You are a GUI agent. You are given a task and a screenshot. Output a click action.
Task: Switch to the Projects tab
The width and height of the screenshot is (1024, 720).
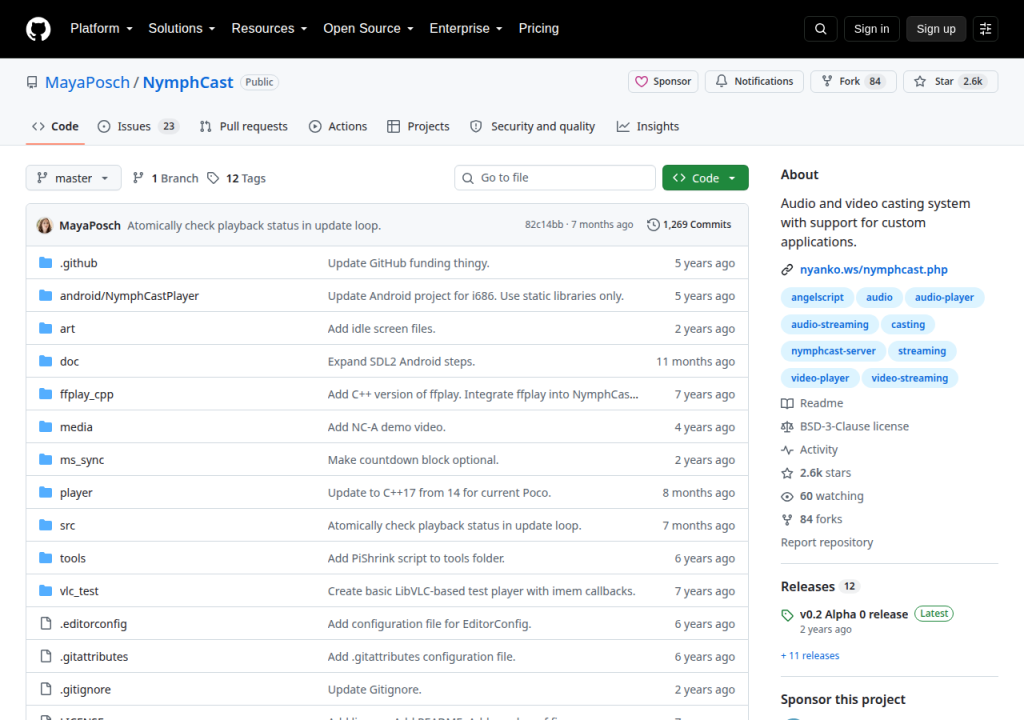[x=418, y=126]
